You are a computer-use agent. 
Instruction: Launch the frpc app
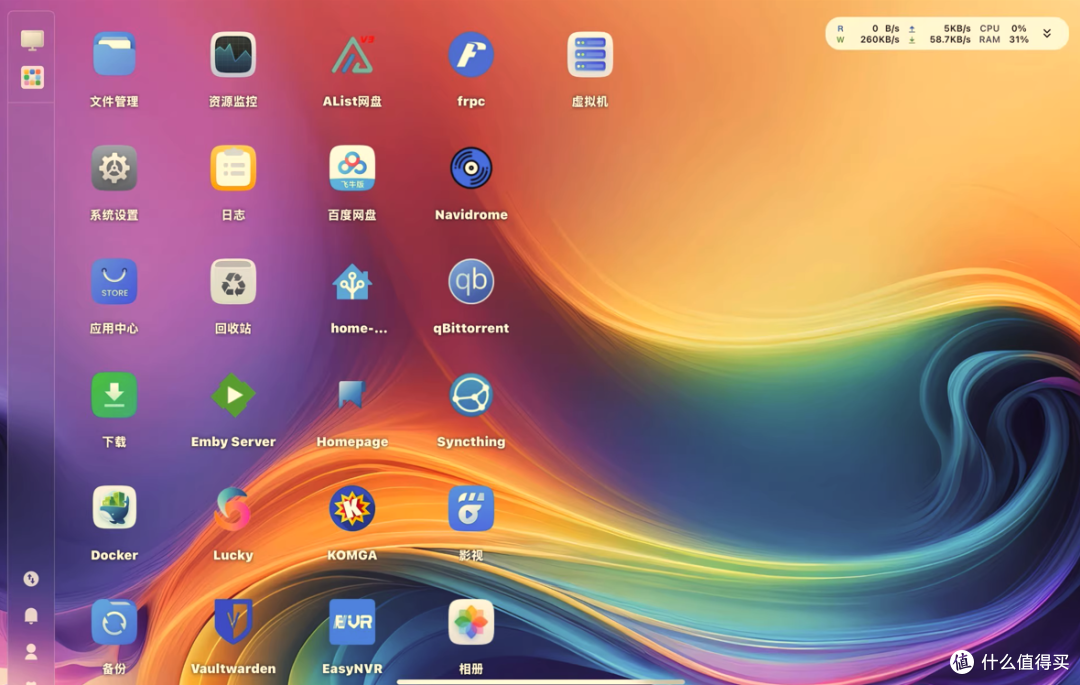click(471, 54)
